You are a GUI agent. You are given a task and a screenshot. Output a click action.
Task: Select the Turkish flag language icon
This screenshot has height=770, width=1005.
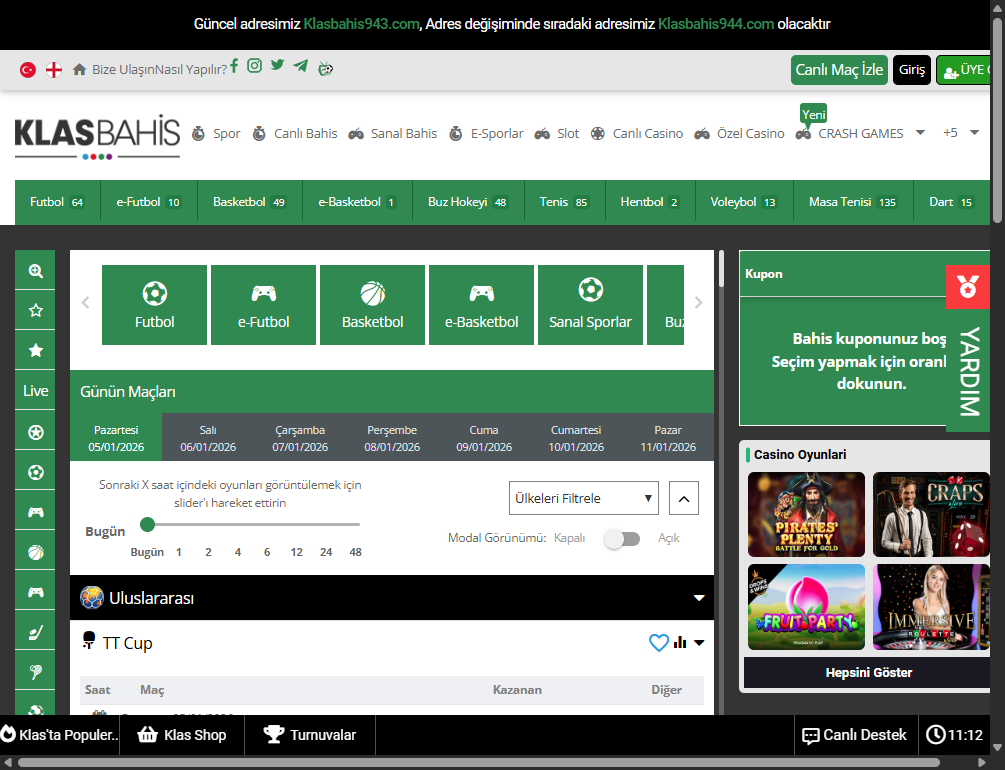[28, 69]
